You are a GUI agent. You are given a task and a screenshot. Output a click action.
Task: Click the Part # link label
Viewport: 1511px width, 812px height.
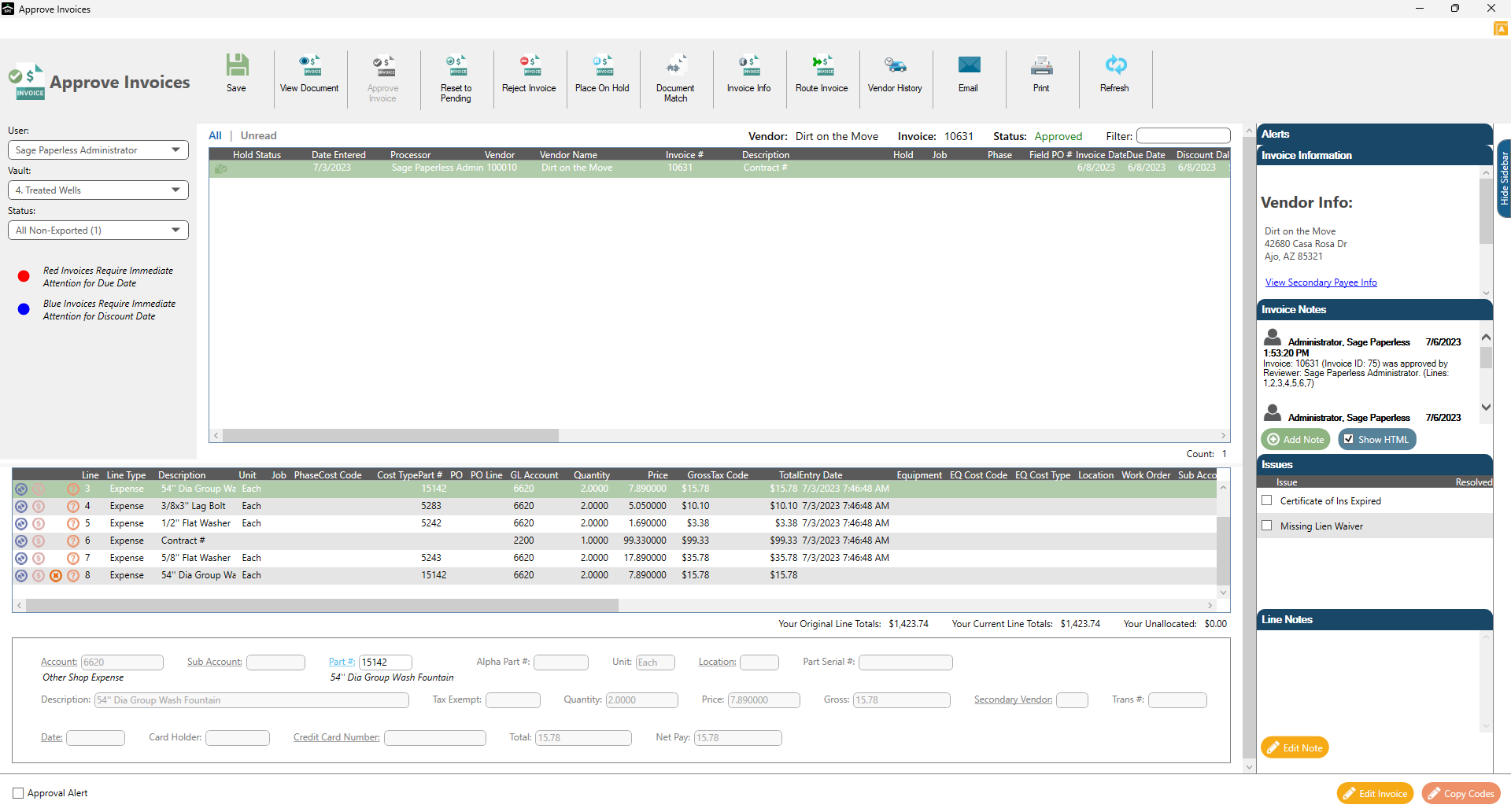coord(342,662)
